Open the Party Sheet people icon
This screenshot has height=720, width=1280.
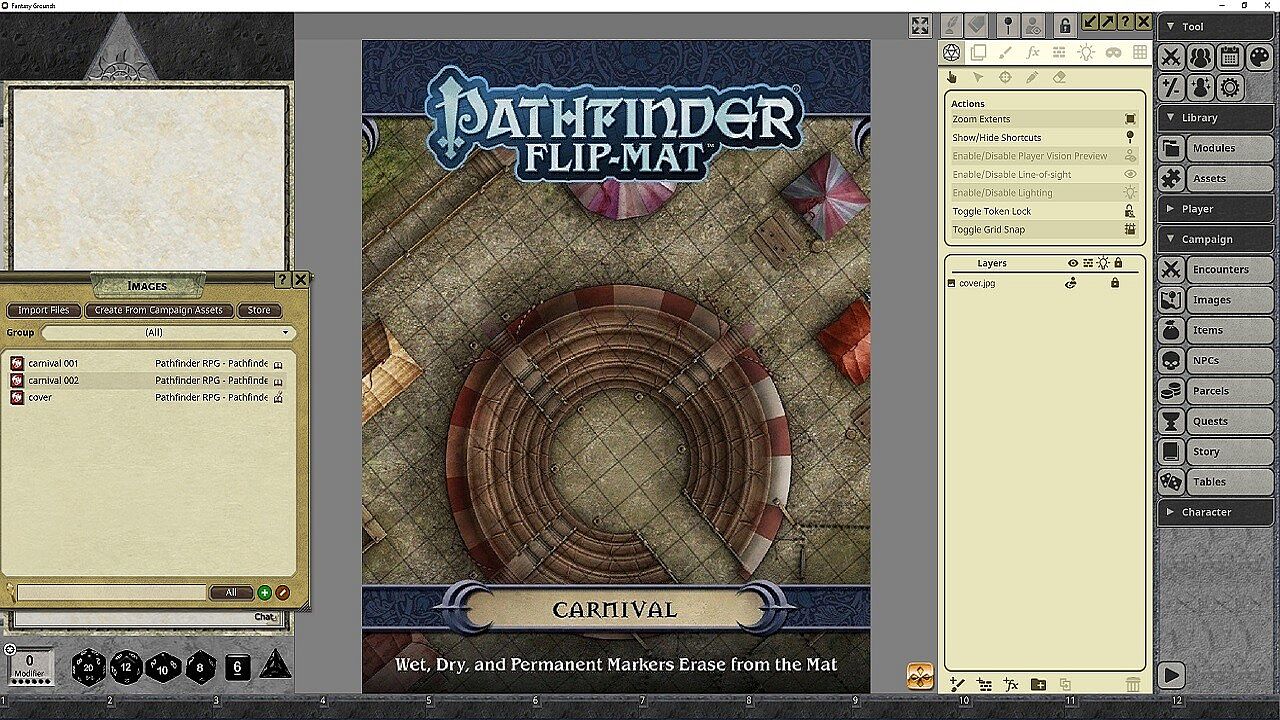coord(1201,57)
